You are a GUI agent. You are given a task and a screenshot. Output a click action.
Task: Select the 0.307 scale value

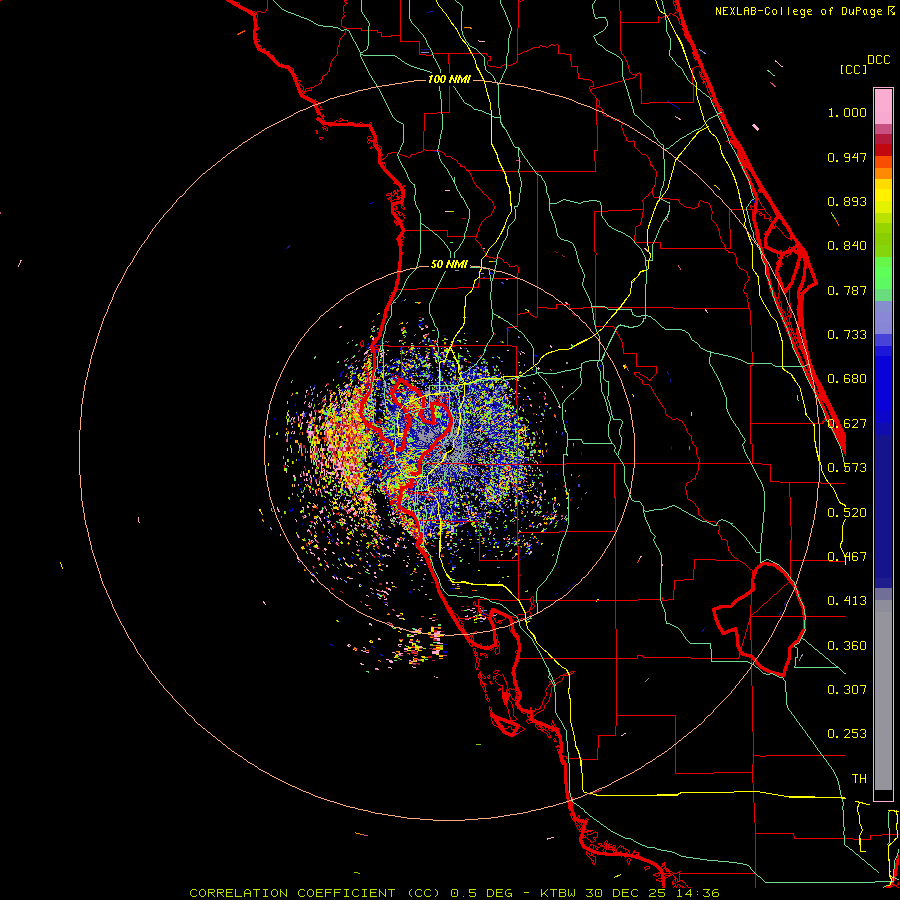847,690
